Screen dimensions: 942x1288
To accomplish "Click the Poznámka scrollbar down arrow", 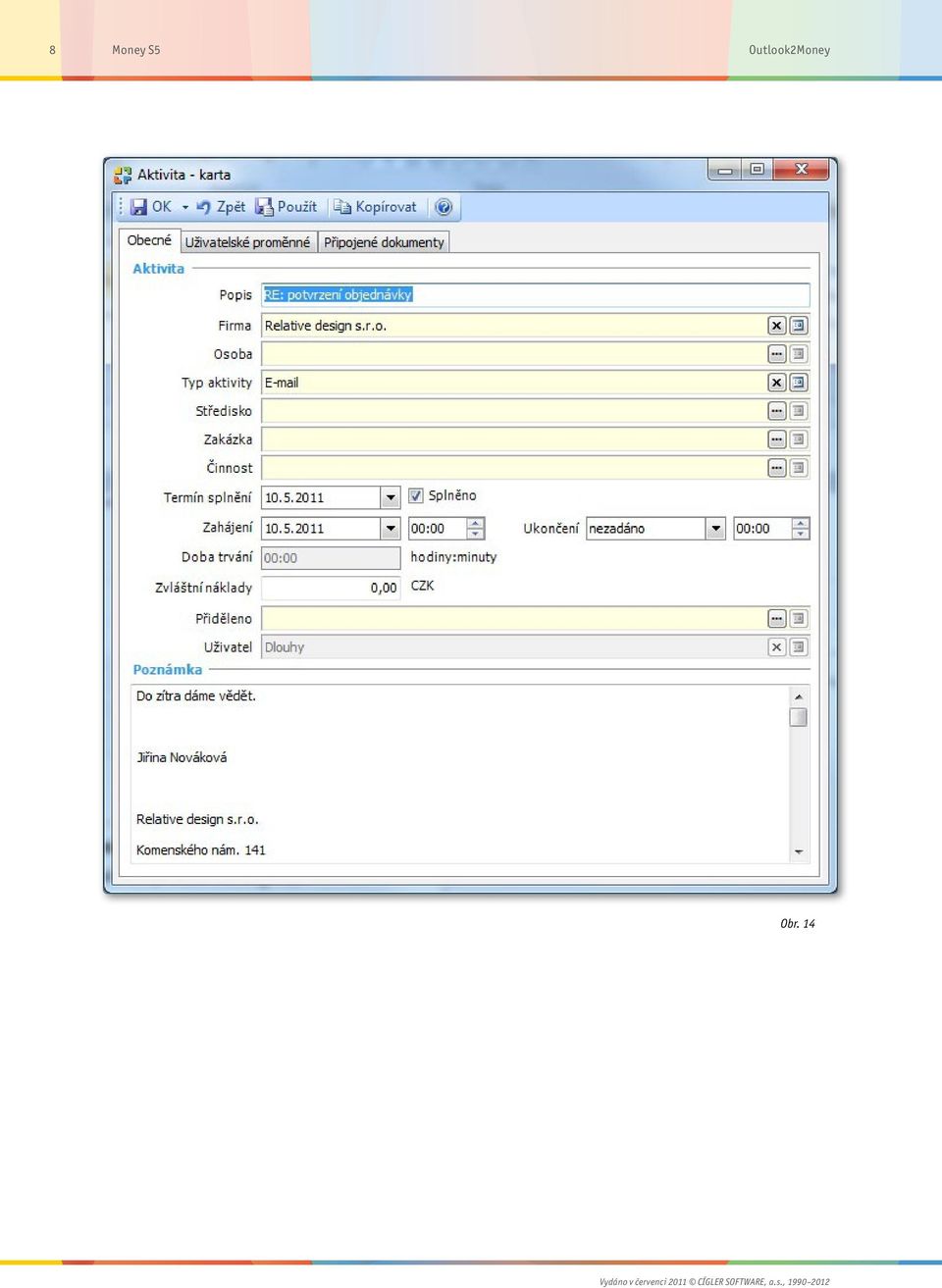I will point(799,851).
